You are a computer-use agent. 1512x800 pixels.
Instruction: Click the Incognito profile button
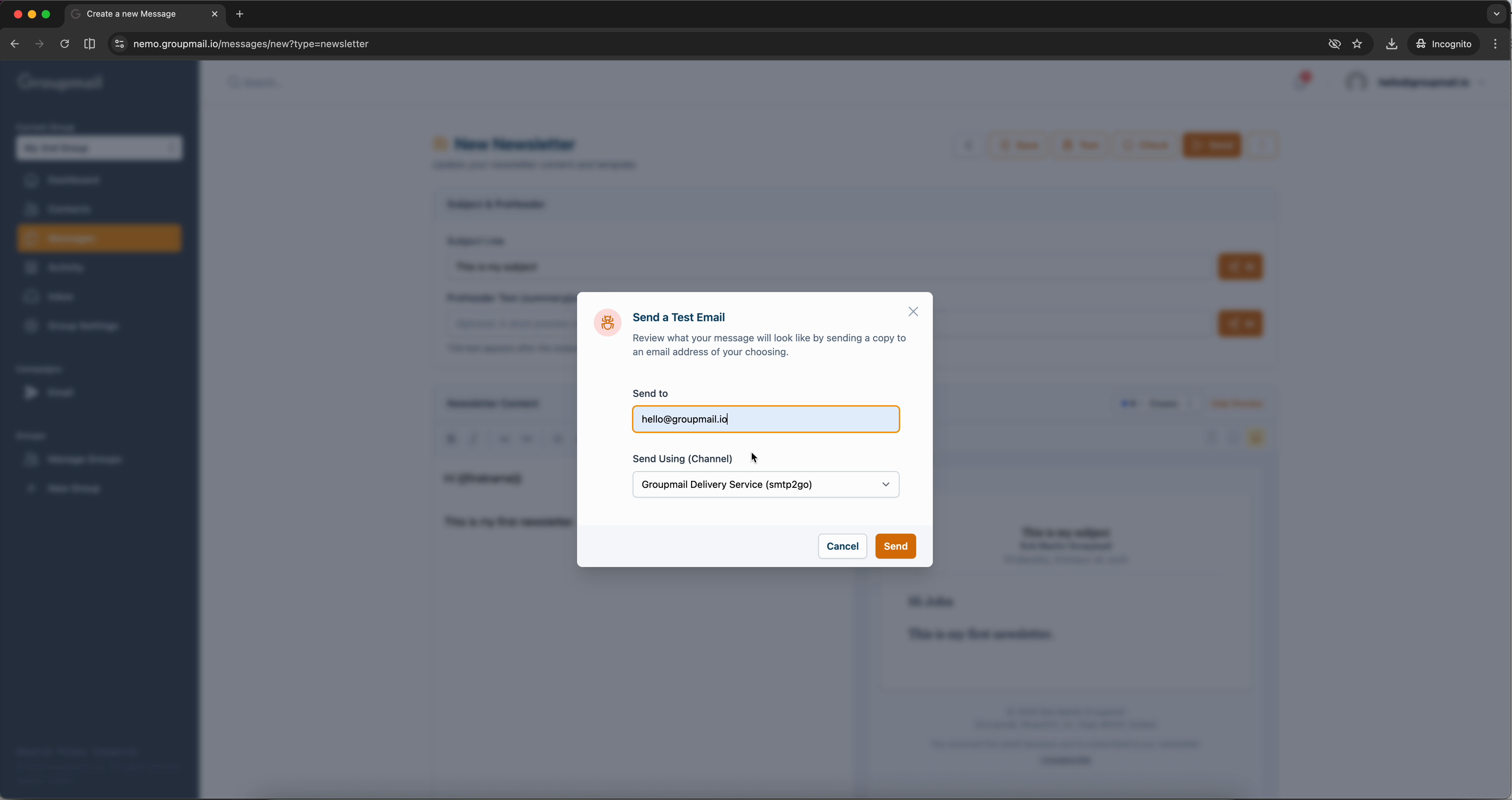pos(1443,44)
